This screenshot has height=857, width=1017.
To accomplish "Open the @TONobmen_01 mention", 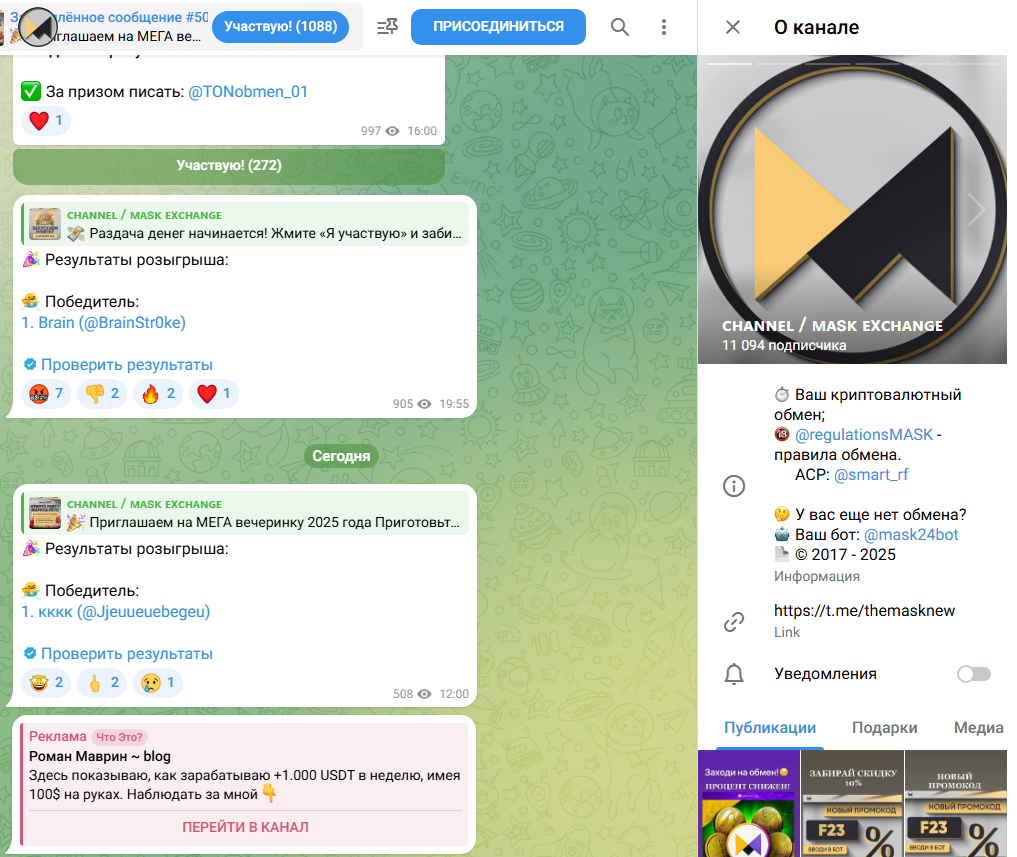I will (248, 91).
